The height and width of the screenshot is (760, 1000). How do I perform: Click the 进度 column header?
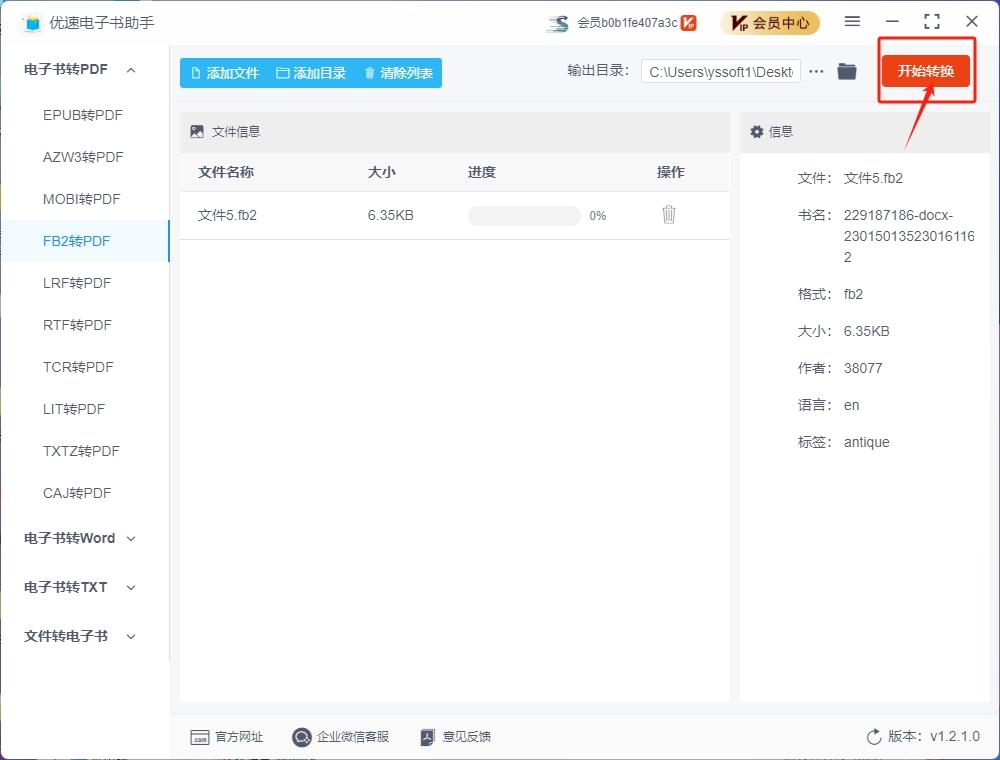pyautogui.click(x=482, y=172)
